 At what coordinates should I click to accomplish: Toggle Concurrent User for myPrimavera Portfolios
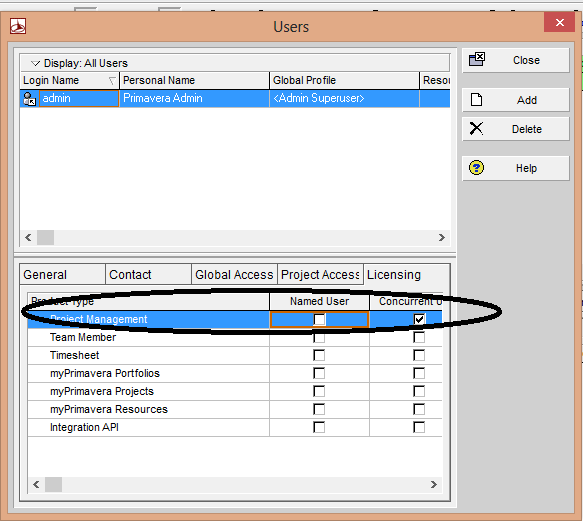pos(419,373)
